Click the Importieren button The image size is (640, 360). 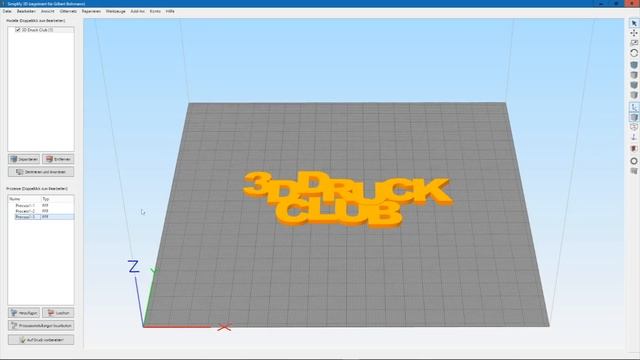pos(24,159)
